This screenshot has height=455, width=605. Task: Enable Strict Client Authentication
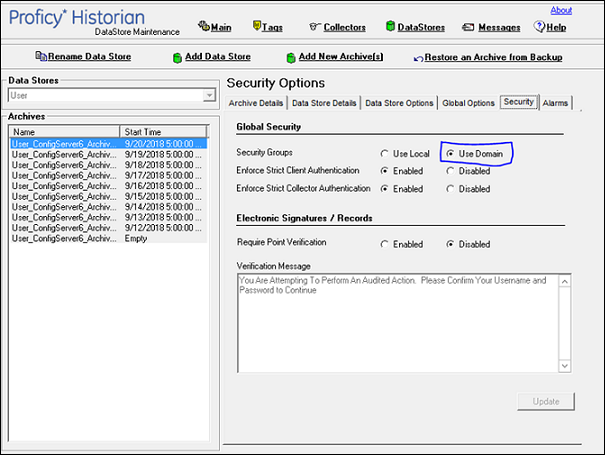pos(384,171)
